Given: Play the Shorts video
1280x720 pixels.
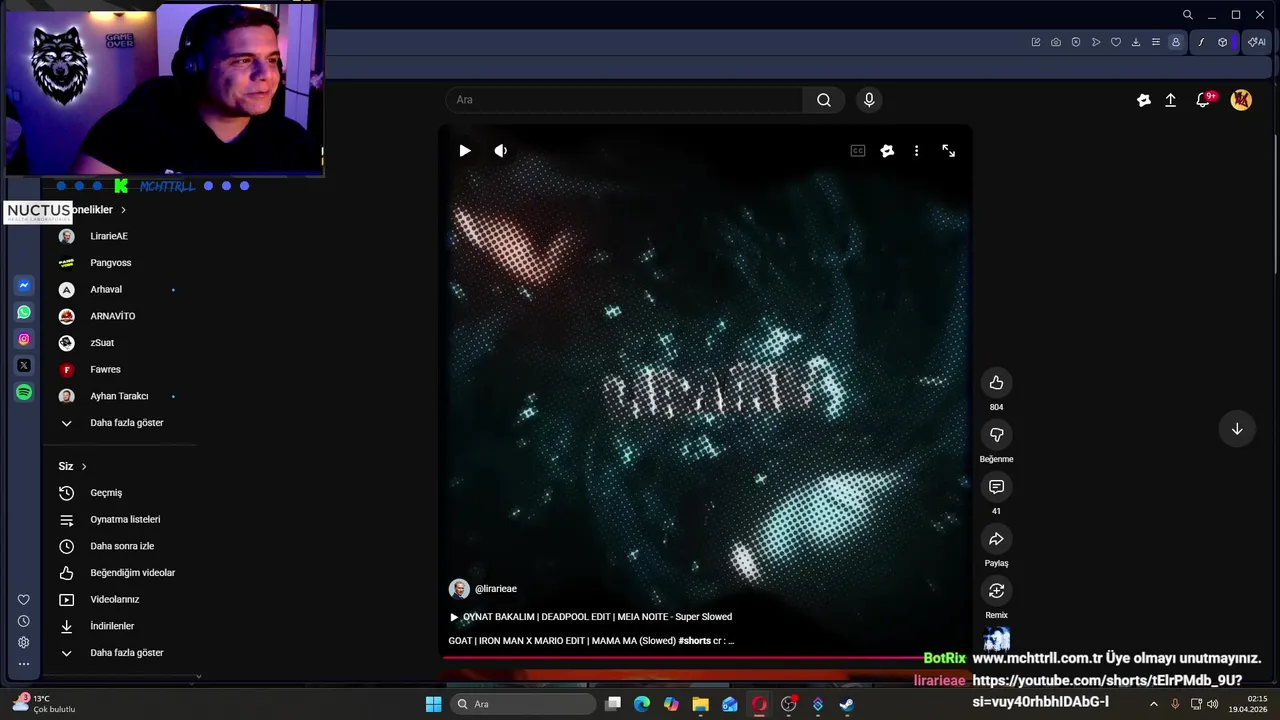Looking at the screenshot, I should (465, 151).
